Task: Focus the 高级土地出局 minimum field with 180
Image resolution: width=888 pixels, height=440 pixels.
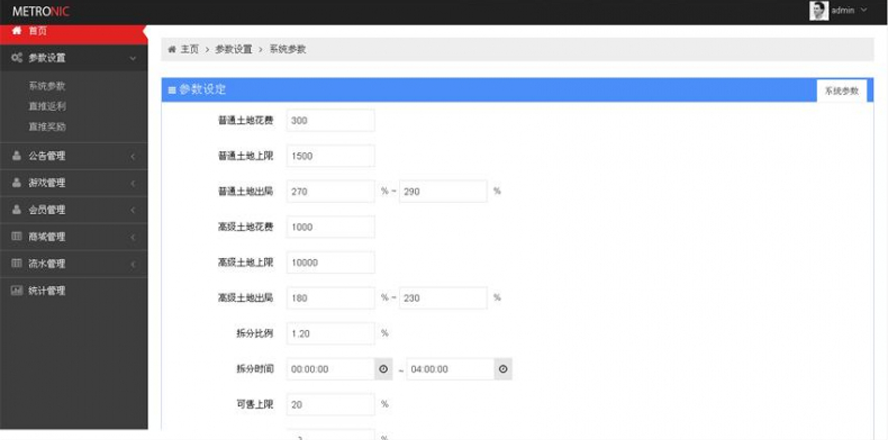Action: [x=331, y=298]
